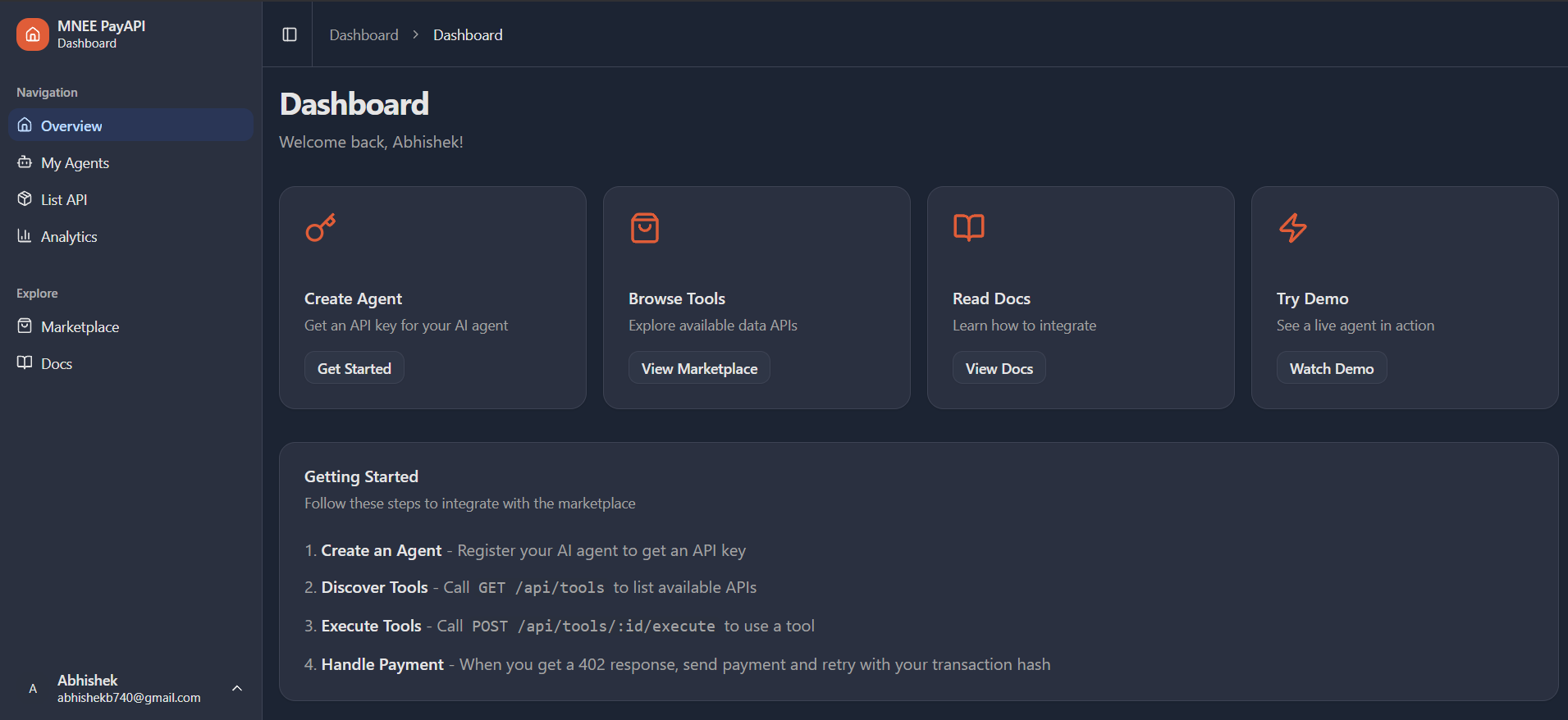Click the open book icon on Read Docs card
This screenshot has height=720, width=1568.
point(969,227)
